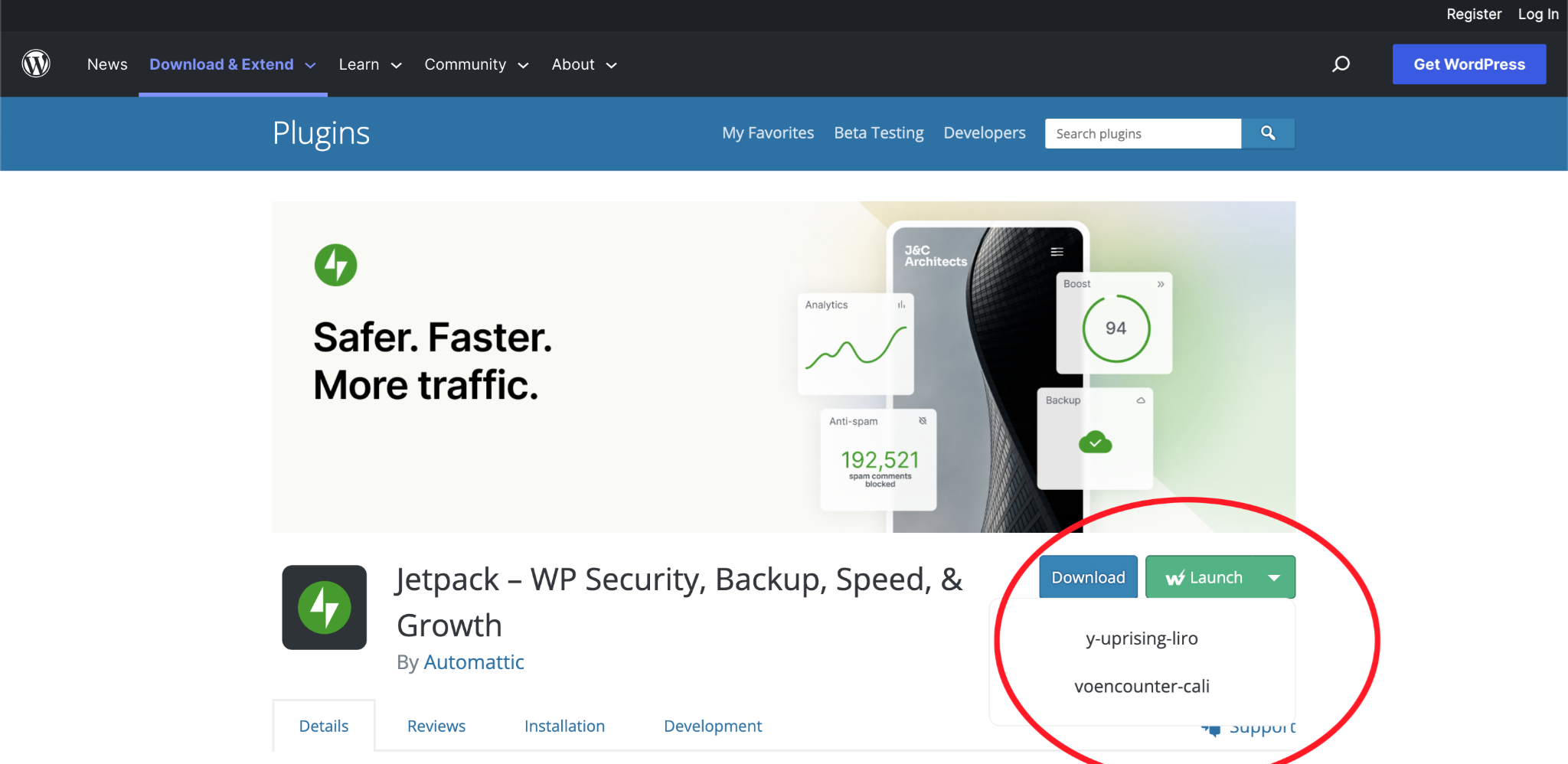Switch to the Installation tab
1568x764 pixels.
click(564, 726)
